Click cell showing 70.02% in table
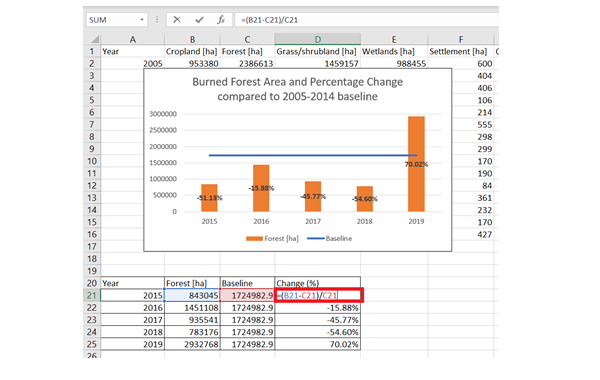The image size is (600, 380). (x=318, y=344)
